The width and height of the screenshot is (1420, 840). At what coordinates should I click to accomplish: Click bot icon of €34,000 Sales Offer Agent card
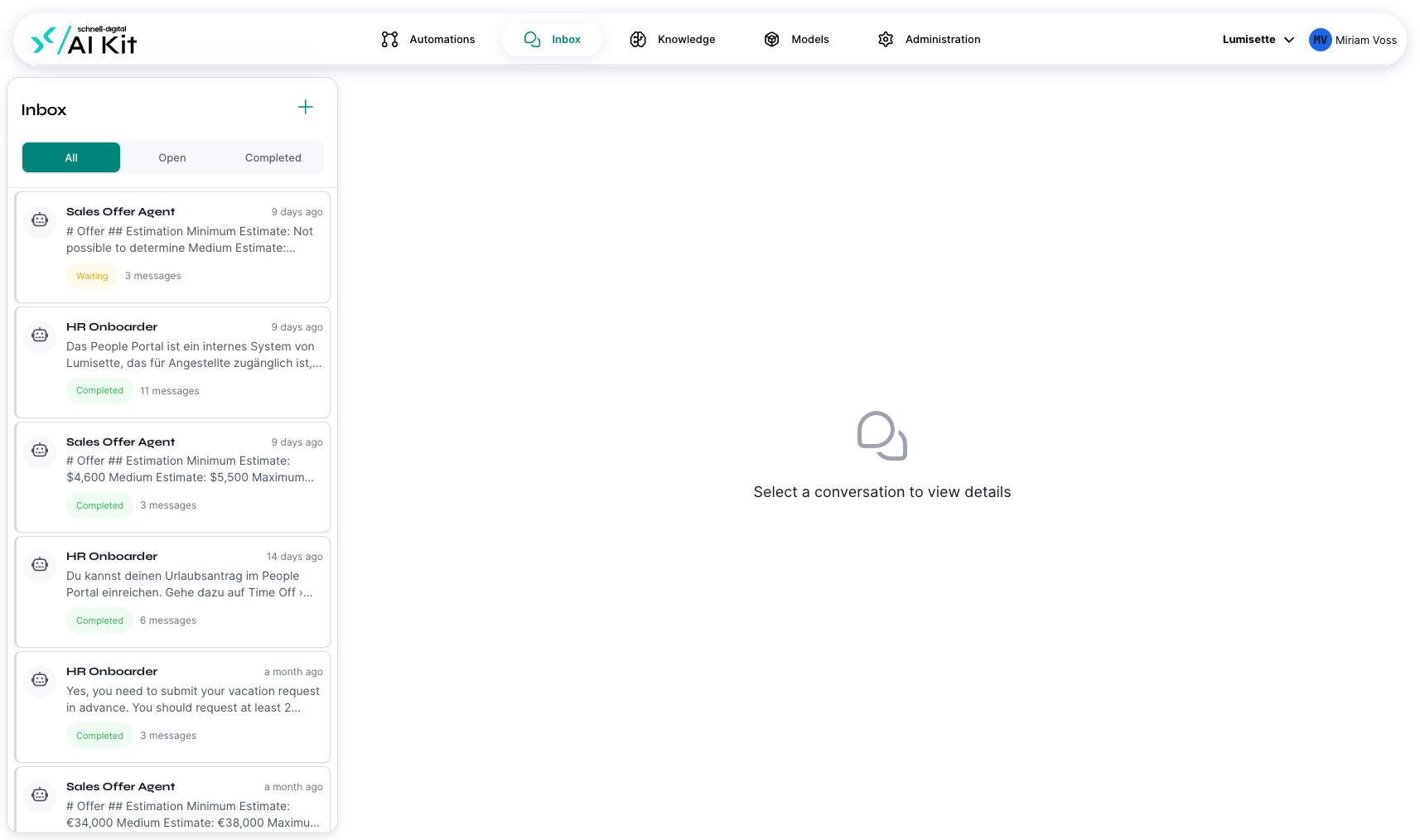40,794
